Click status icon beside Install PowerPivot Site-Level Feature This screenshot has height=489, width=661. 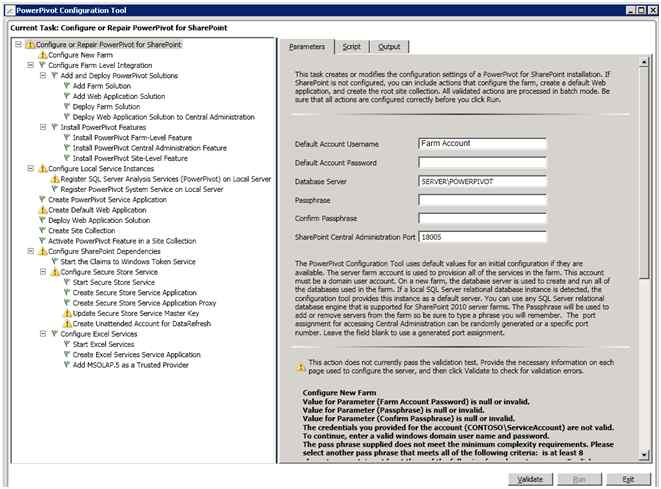(67, 158)
